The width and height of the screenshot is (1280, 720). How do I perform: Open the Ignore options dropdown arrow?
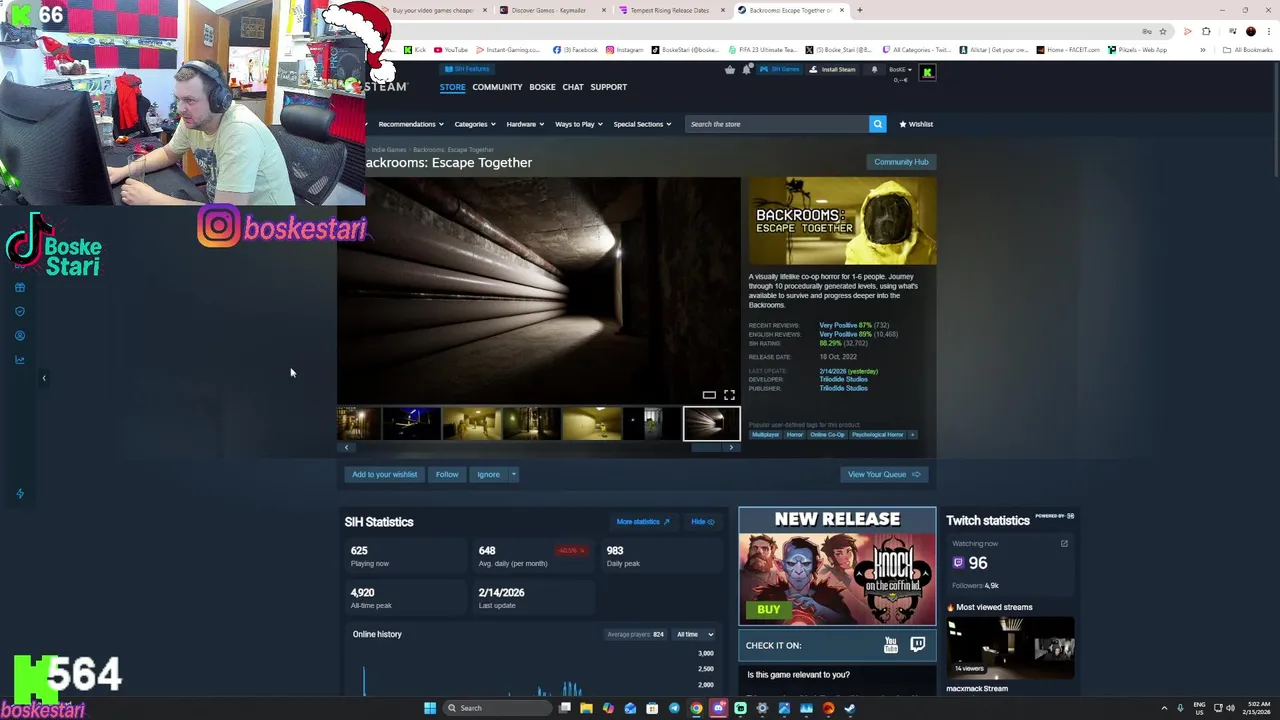pos(513,475)
